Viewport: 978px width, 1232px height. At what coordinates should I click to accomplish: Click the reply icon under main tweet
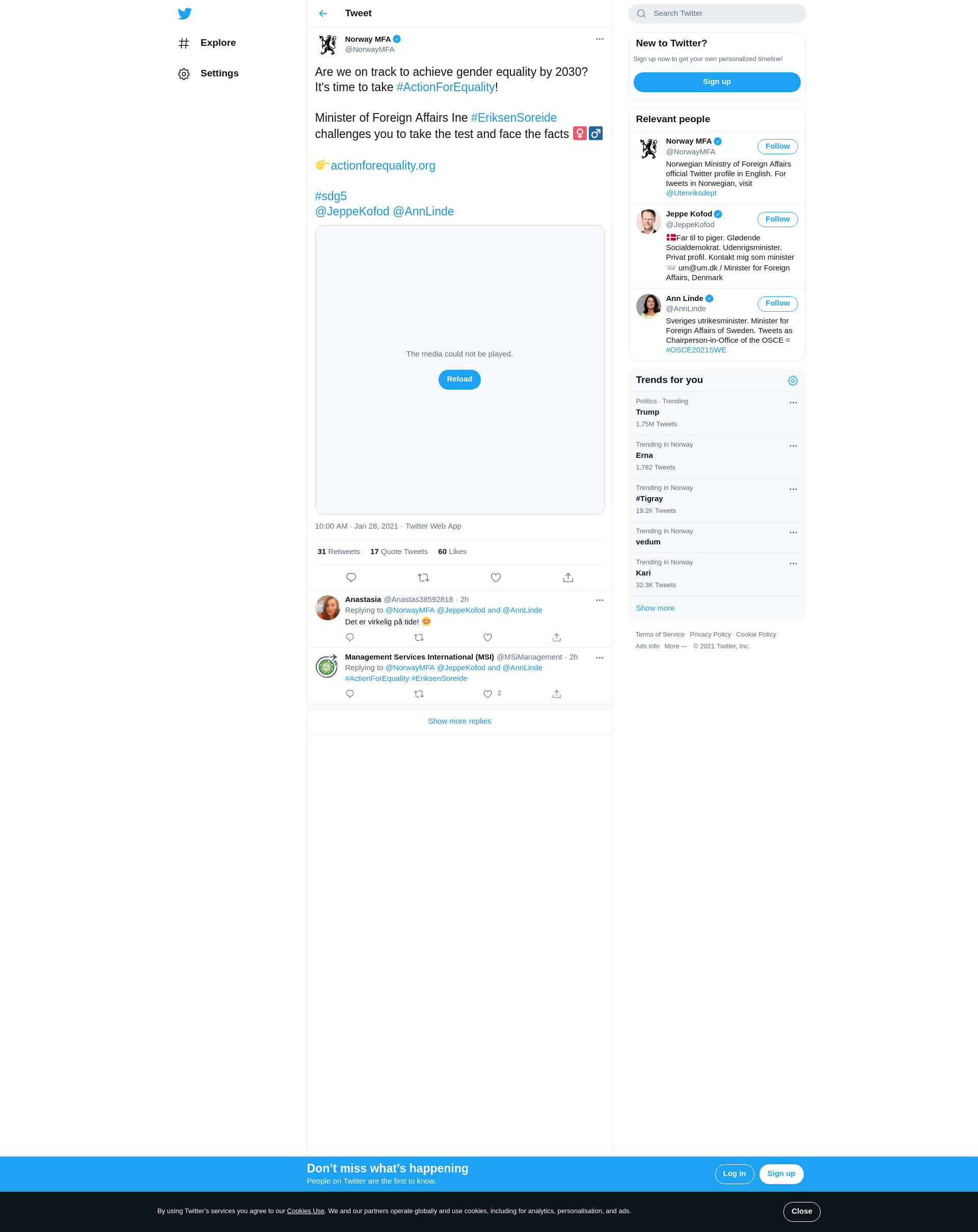[x=351, y=578]
